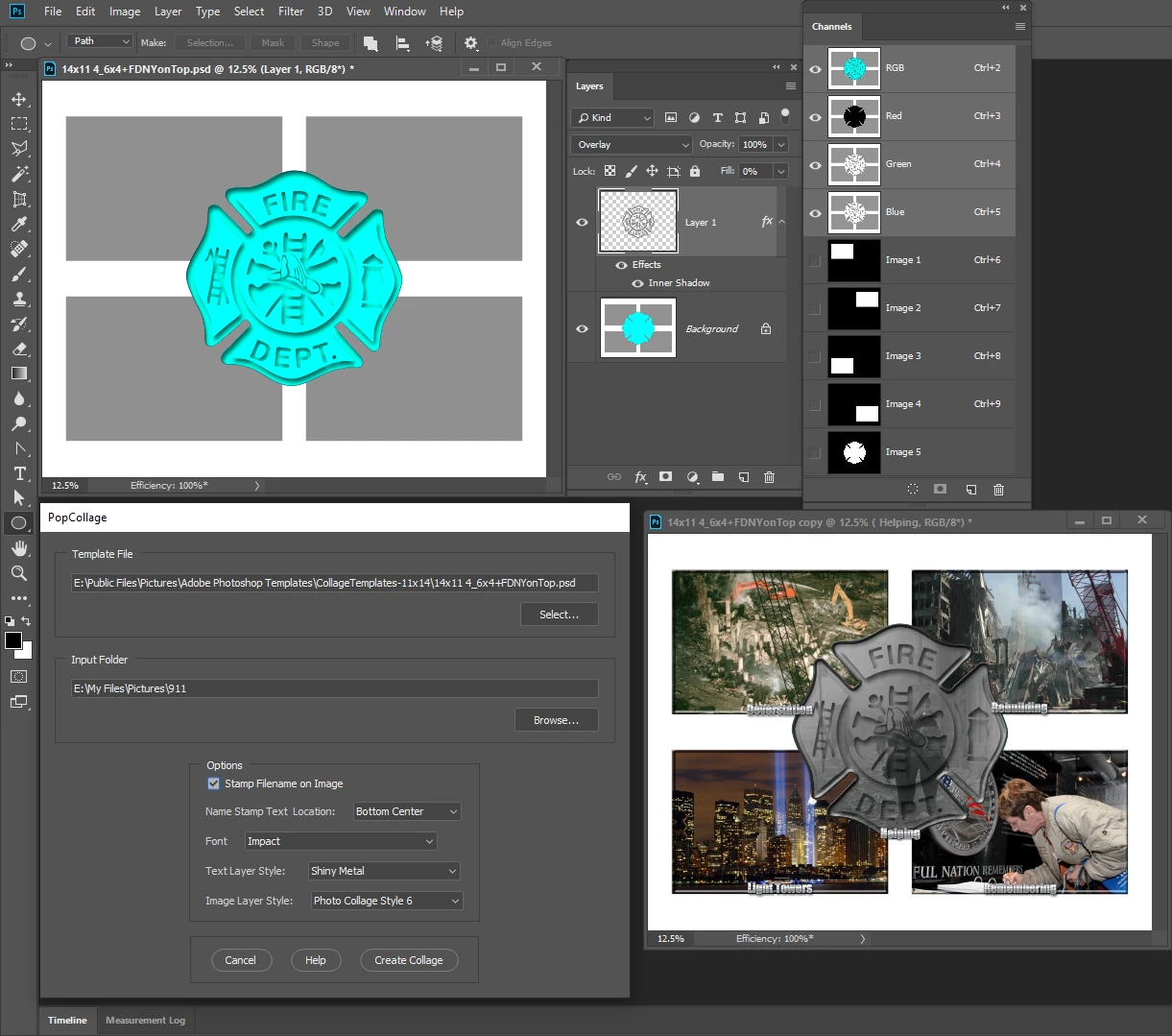1172x1036 pixels.
Task: Click type layer filter icon in Layers panel
Action: [717, 117]
